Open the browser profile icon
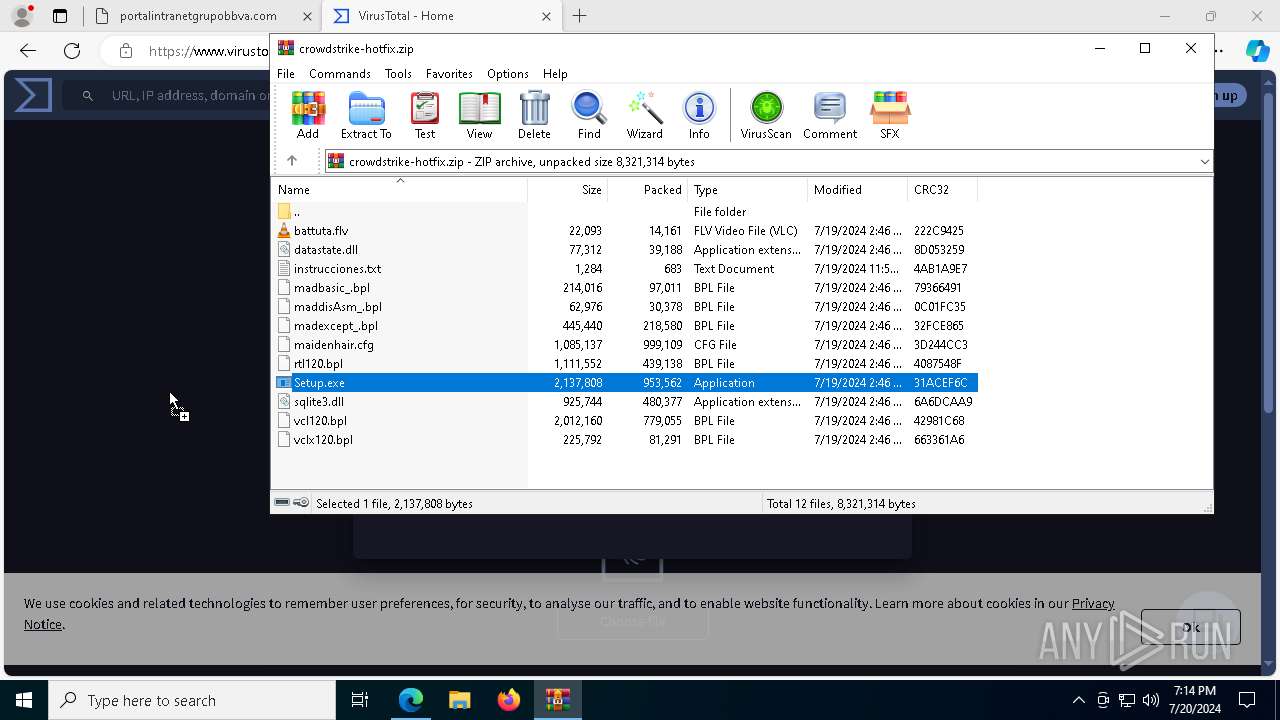1280x720 pixels. pos(21,16)
